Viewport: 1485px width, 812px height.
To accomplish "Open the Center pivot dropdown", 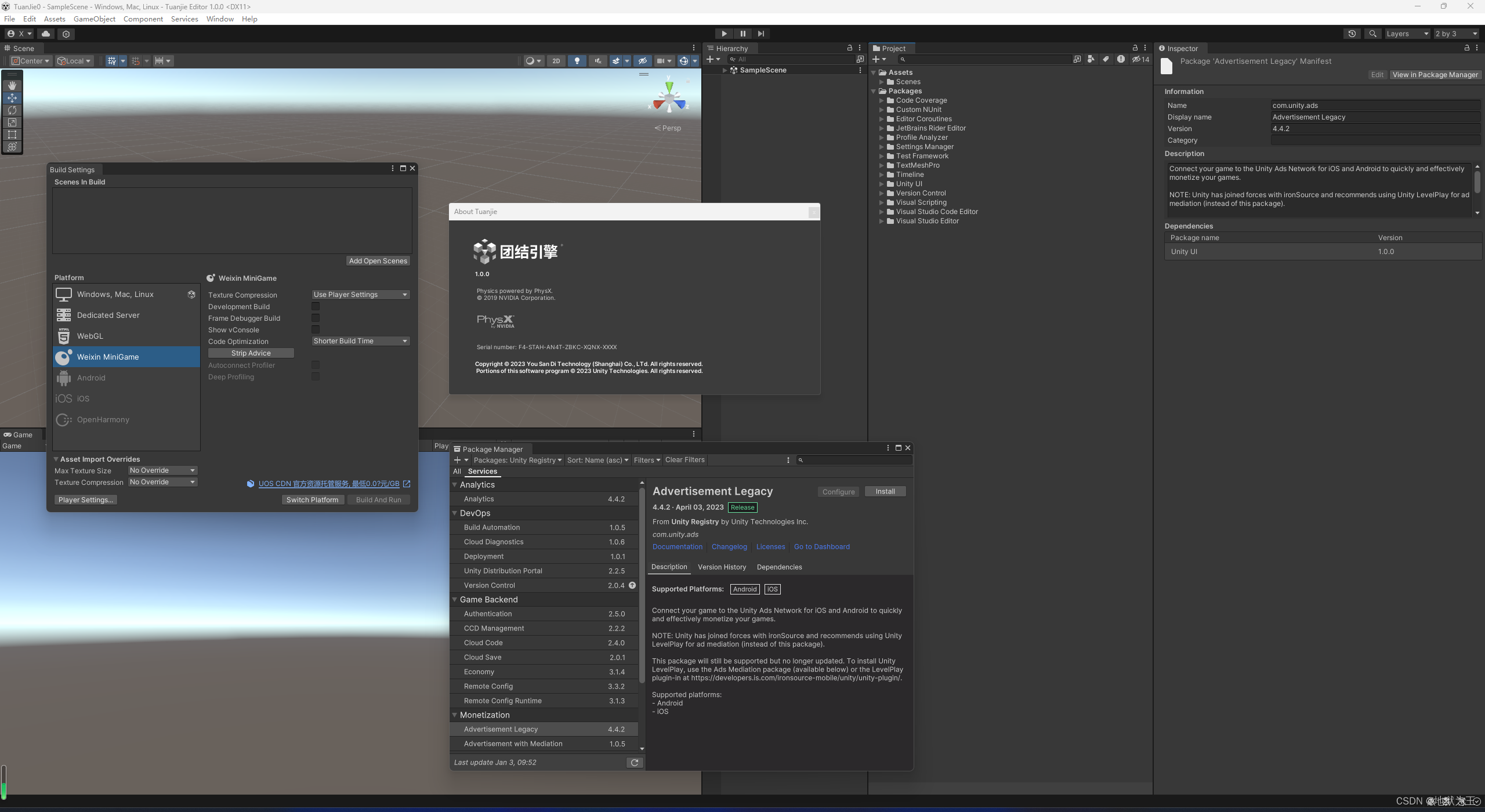I will coord(31,61).
